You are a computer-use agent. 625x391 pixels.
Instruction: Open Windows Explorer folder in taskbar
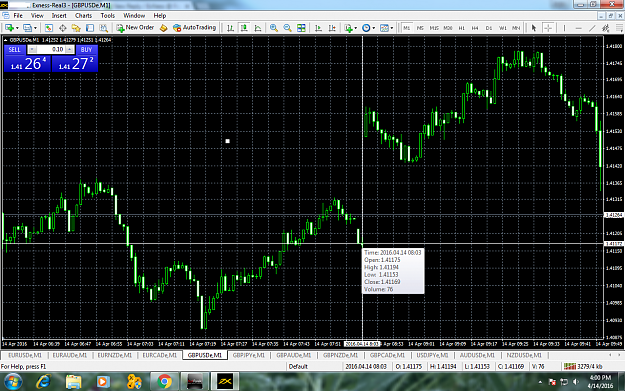[x=73, y=382]
